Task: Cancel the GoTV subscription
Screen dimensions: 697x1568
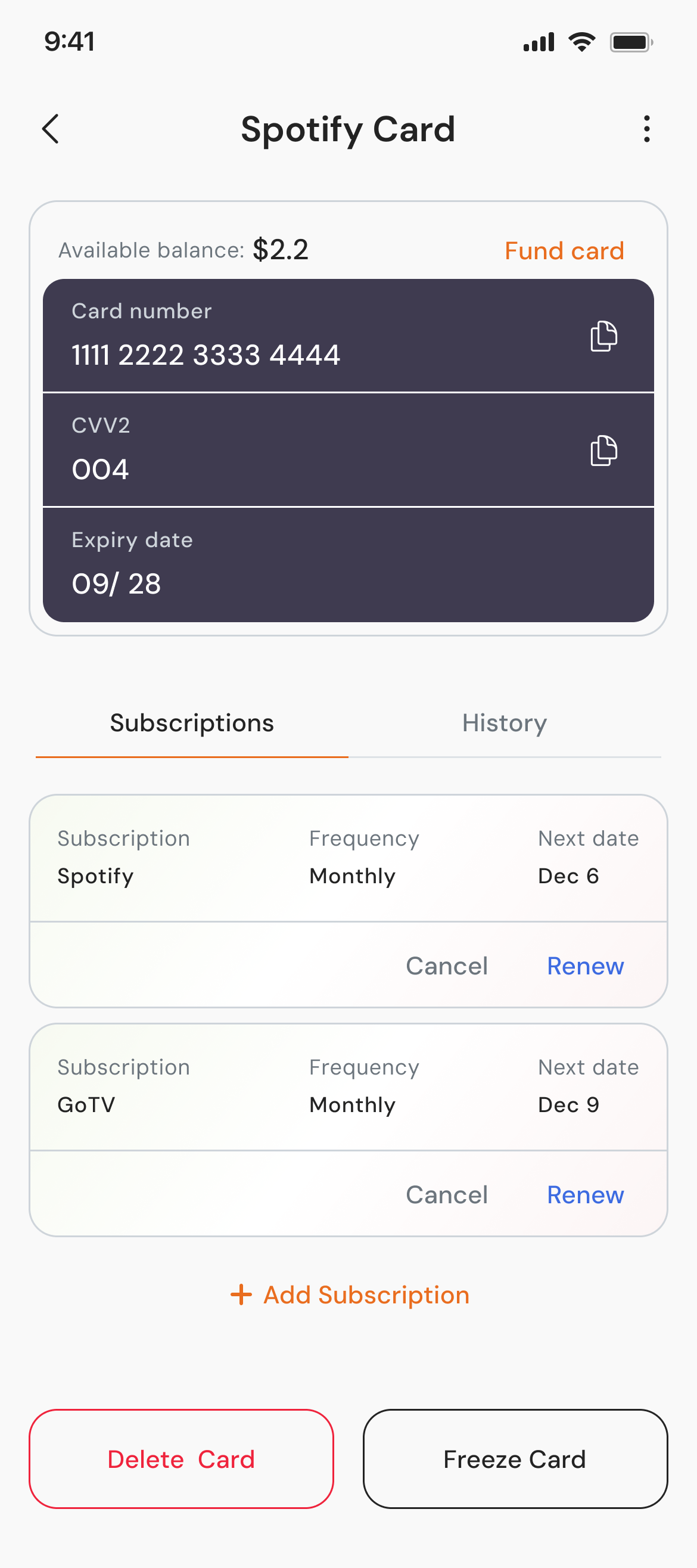Action: (x=446, y=1195)
